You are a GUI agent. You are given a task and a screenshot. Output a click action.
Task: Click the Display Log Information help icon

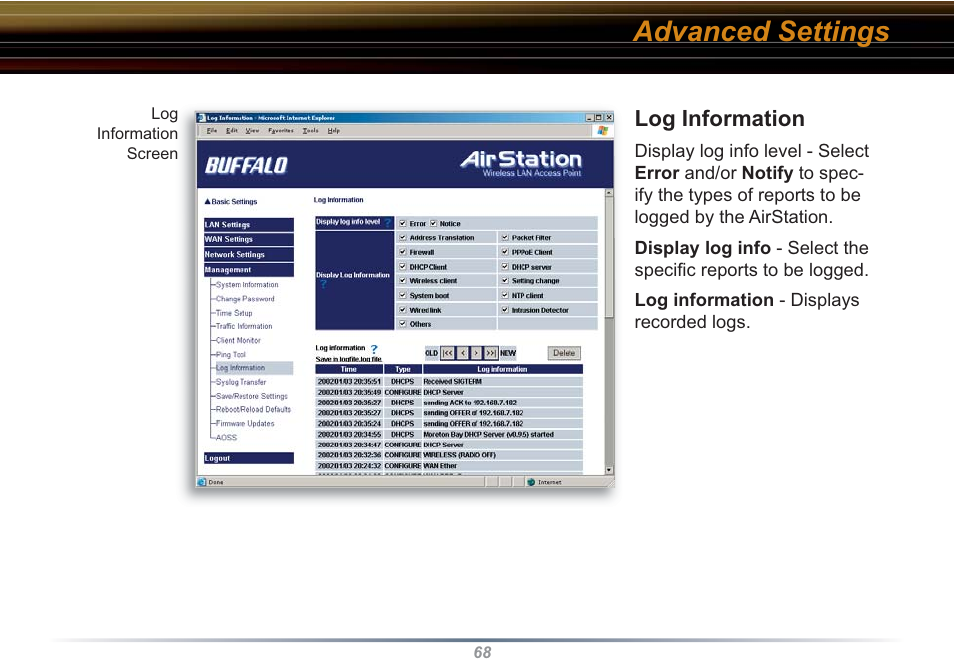pos(324,284)
